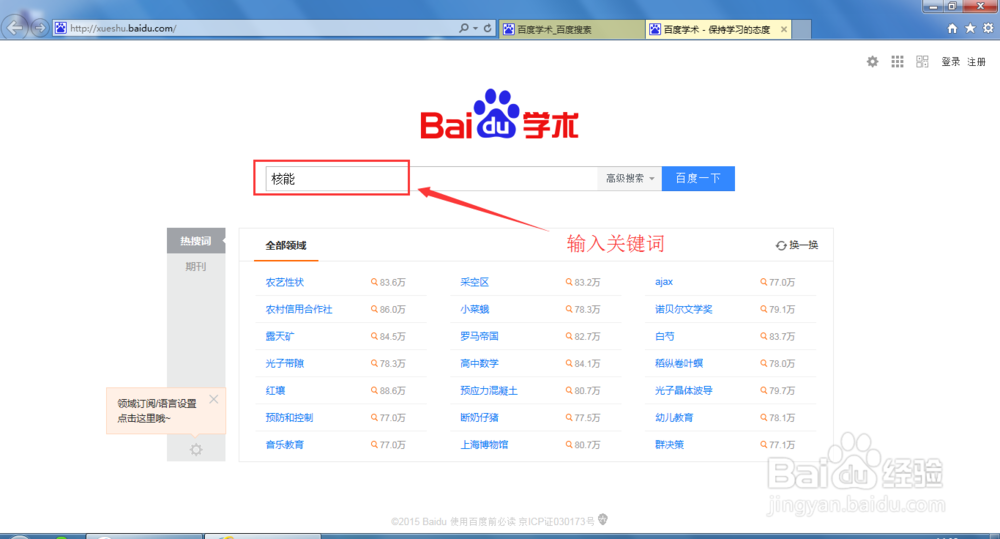Image resolution: width=1000 pixels, height=539 pixels.
Task: Open the 农艺性状 hot keyword link
Action: (x=284, y=282)
